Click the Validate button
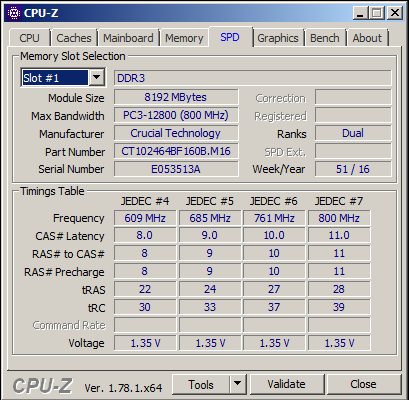The width and height of the screenshot is (409, 400). tap(287, 385)
